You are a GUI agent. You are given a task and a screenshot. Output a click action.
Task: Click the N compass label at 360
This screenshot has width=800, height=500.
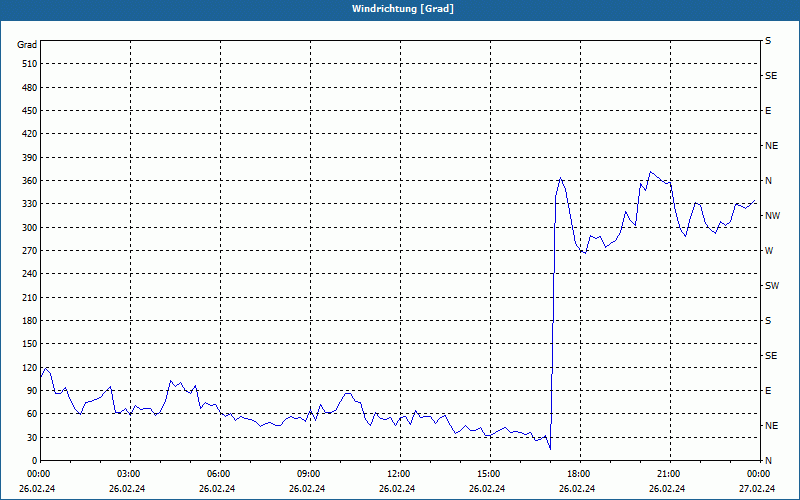(768, 181)
